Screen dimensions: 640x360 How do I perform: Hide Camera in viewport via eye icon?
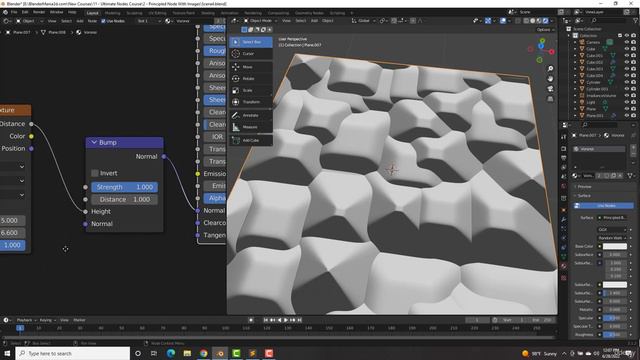tap(627, 42)
